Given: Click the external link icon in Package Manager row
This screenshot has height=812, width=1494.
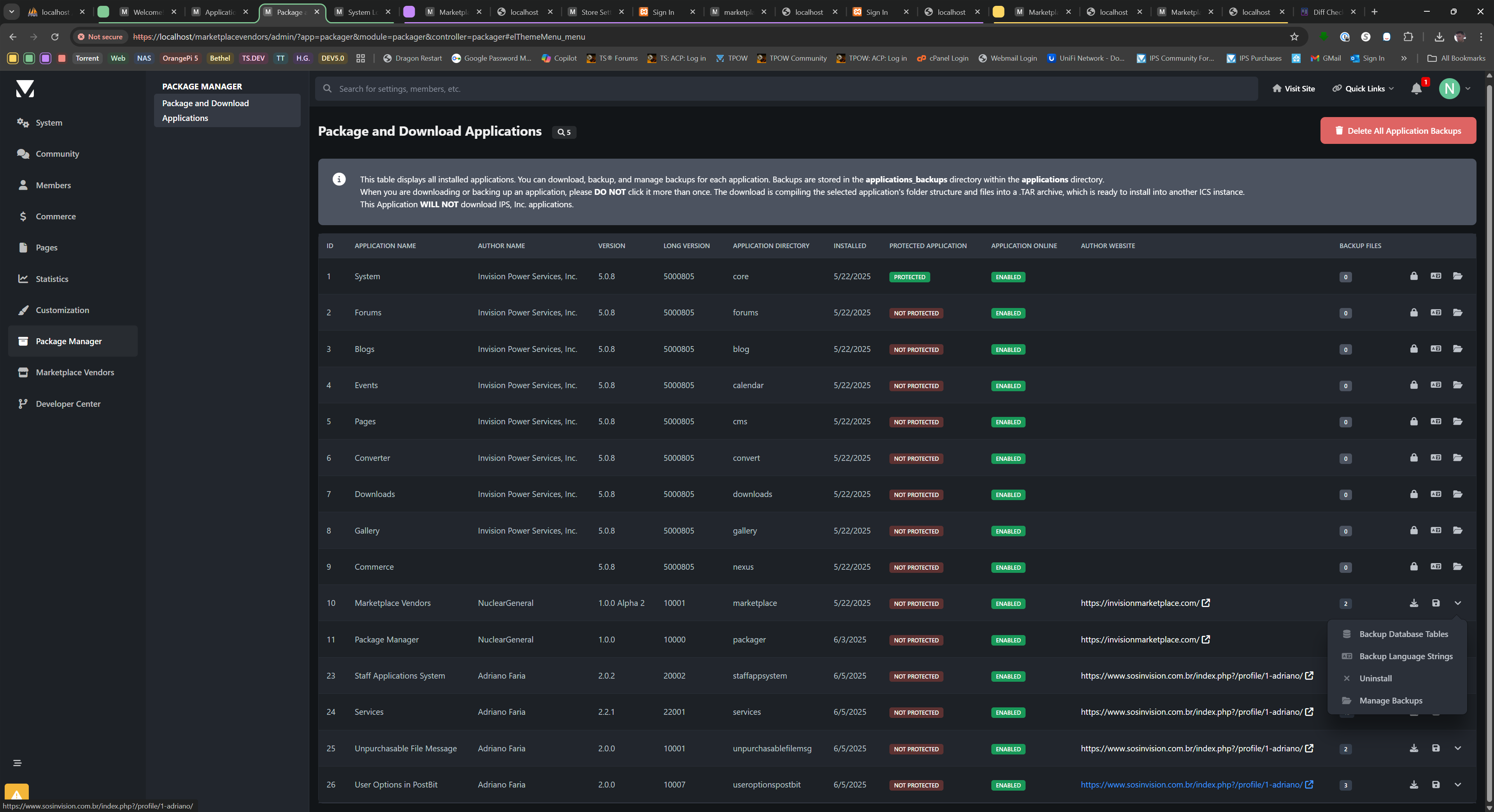Looking at the screenshot, I should point(1206,639).
